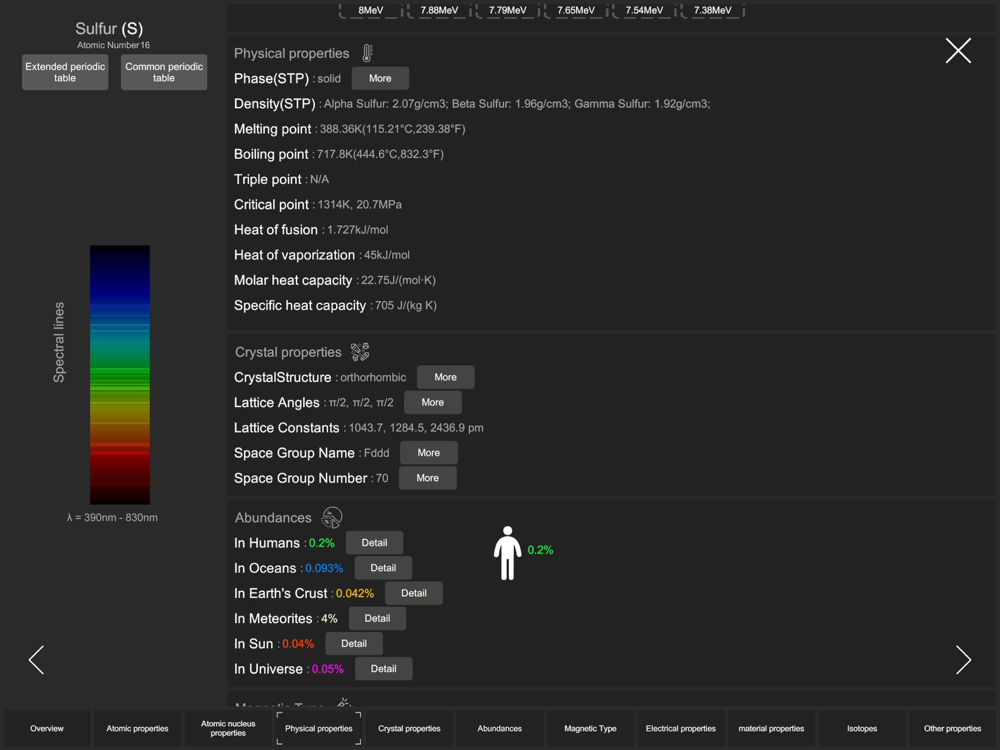Click the sulfur spectral lines color bar

tap(120, 375)
